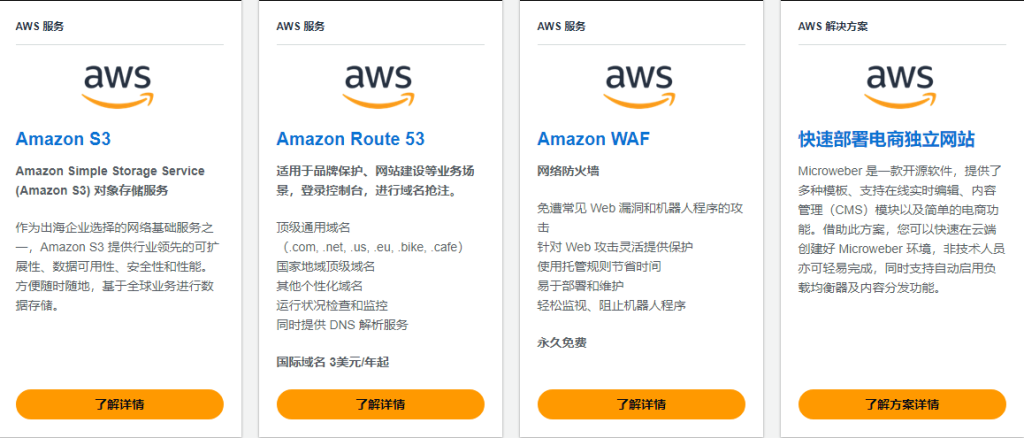Click the AWS logo in the Amazon WAF card

coord(641,85)
